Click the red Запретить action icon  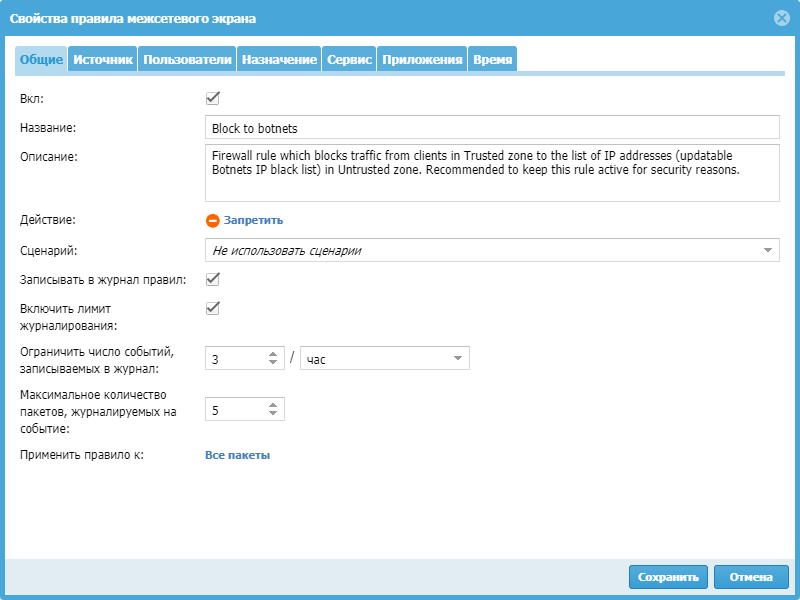pos(212,221)
